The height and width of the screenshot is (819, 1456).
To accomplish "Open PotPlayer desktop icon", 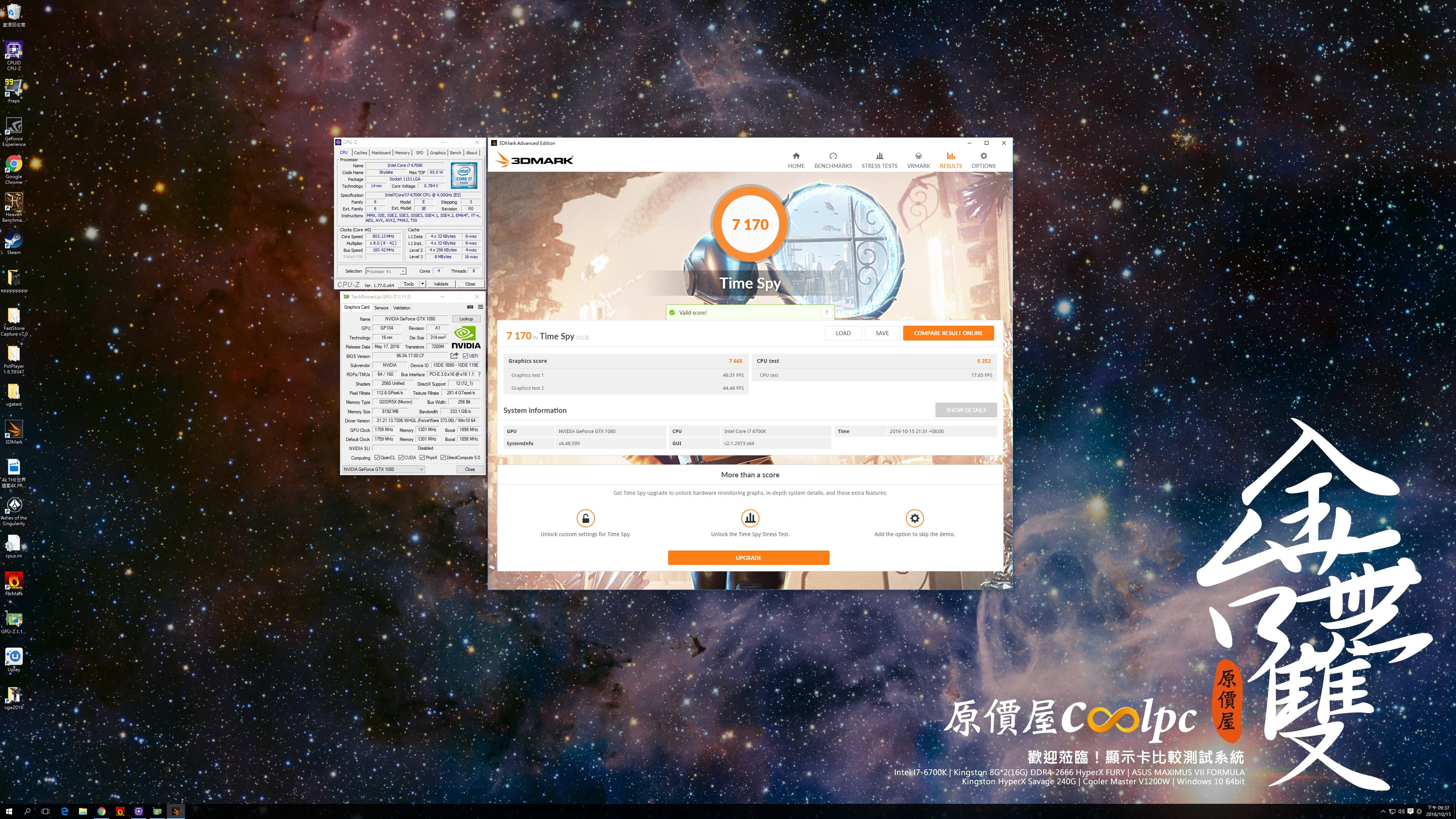I will click(x=14, y=359).
